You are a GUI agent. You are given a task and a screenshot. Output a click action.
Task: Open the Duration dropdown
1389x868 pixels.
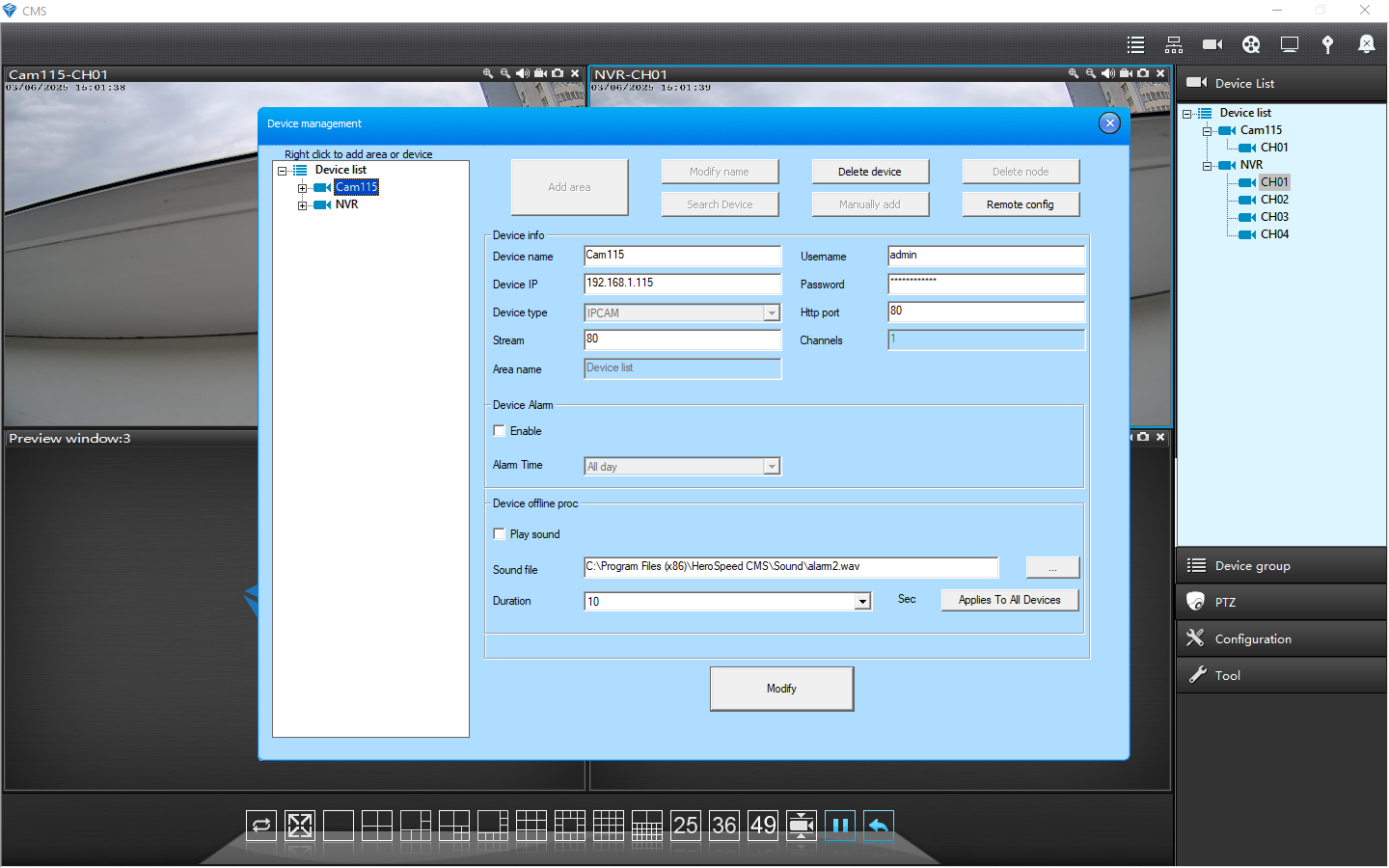(x=862, y=602)
